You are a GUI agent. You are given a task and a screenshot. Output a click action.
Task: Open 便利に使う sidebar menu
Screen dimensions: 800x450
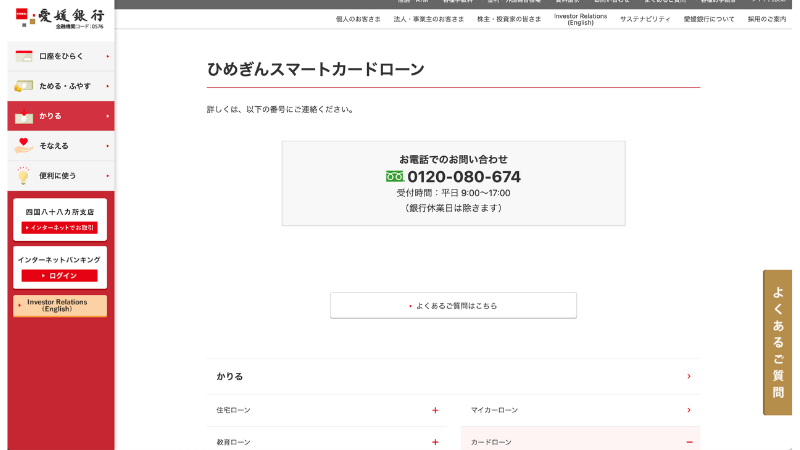61,176
